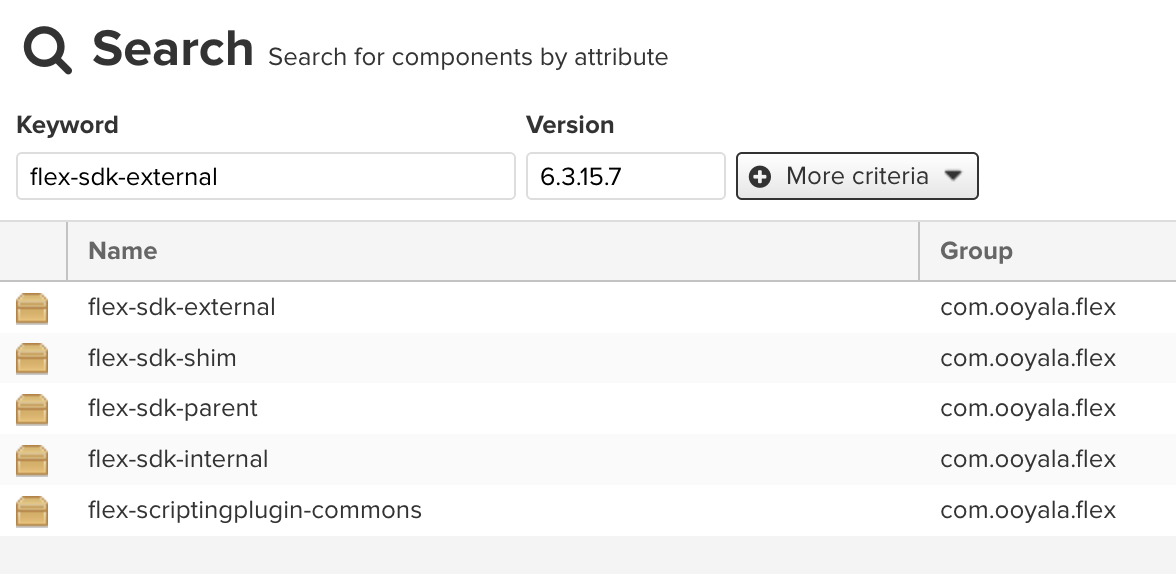This screenshot has height=574, width=1176.
Task: Select the flex-scriptingplugin-commons component name
Action: (255, 511)
